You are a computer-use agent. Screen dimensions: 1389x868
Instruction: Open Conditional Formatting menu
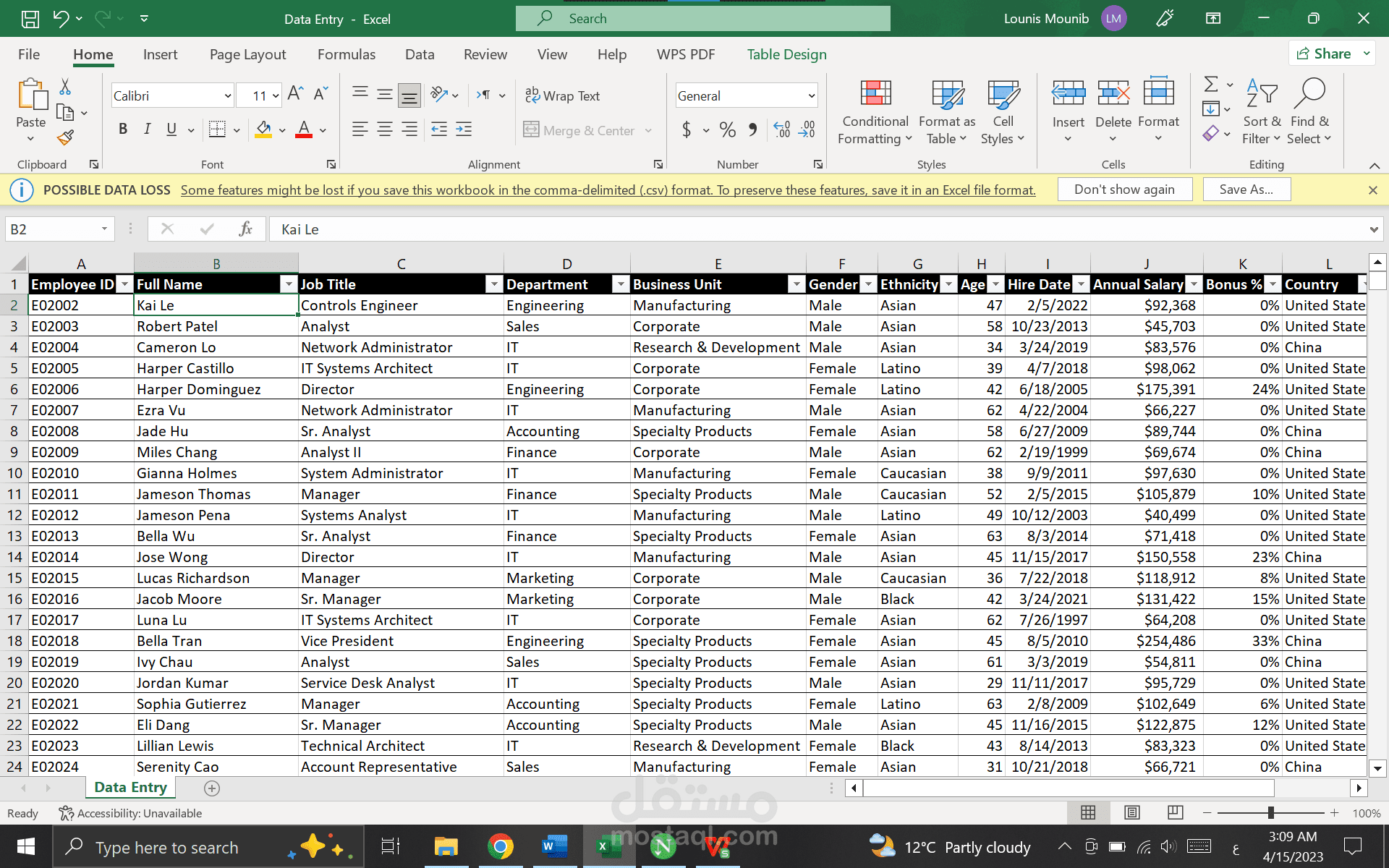pos(875,112)
